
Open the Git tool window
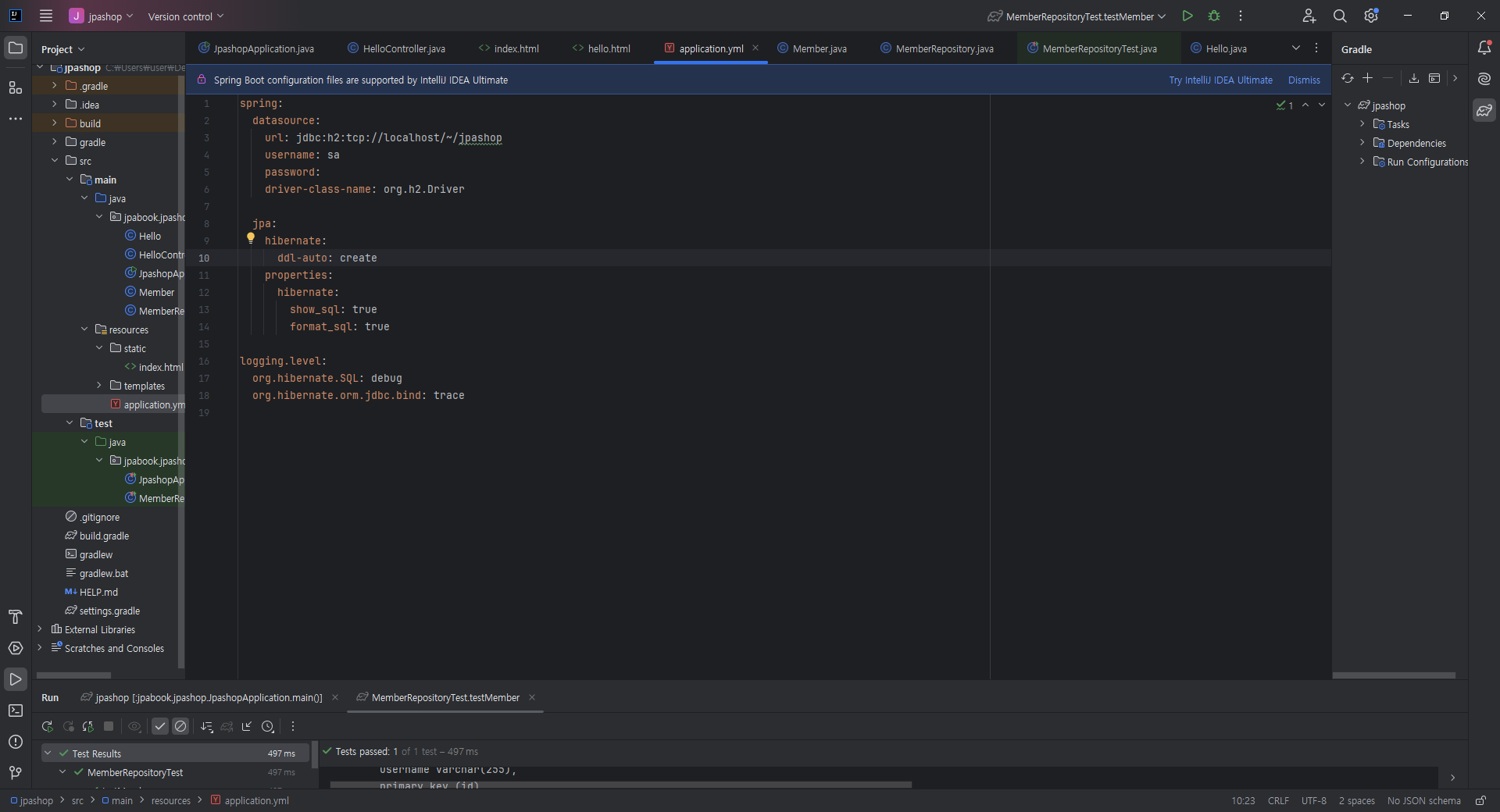tap(16, 773)
